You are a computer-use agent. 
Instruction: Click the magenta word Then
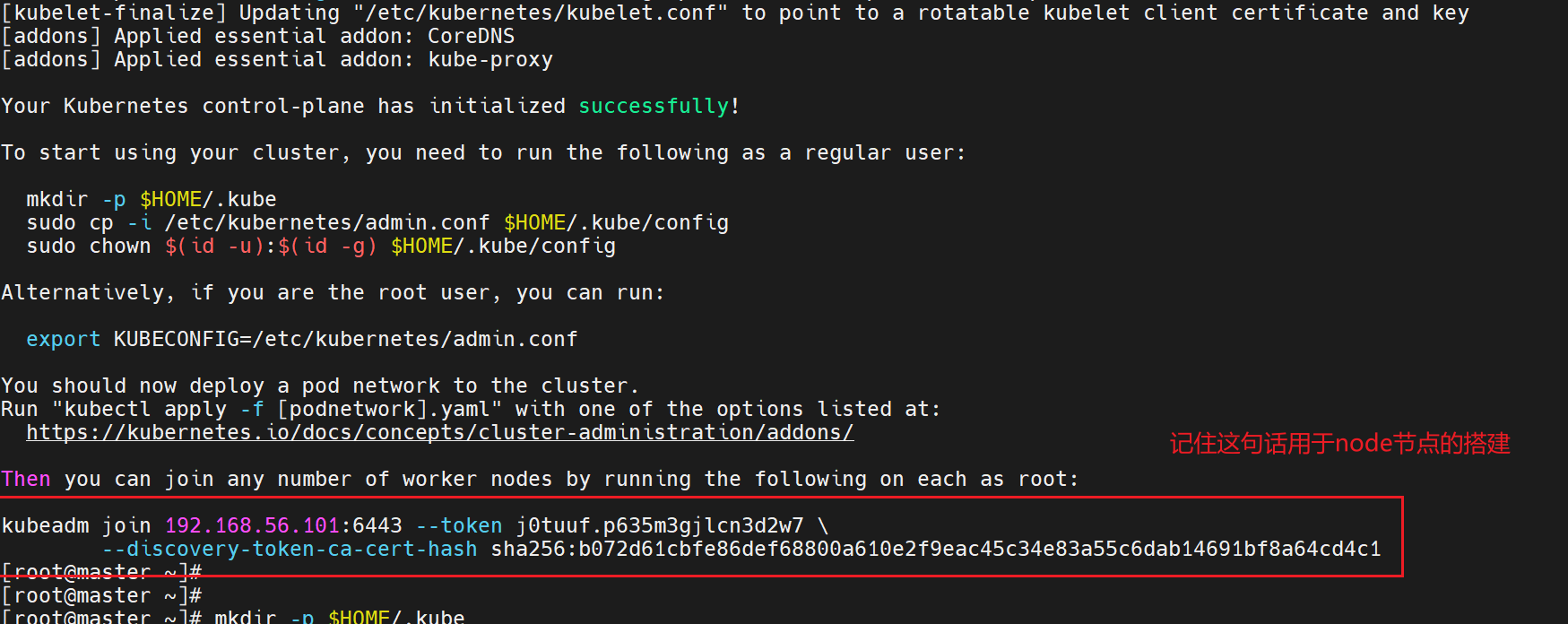26,479
